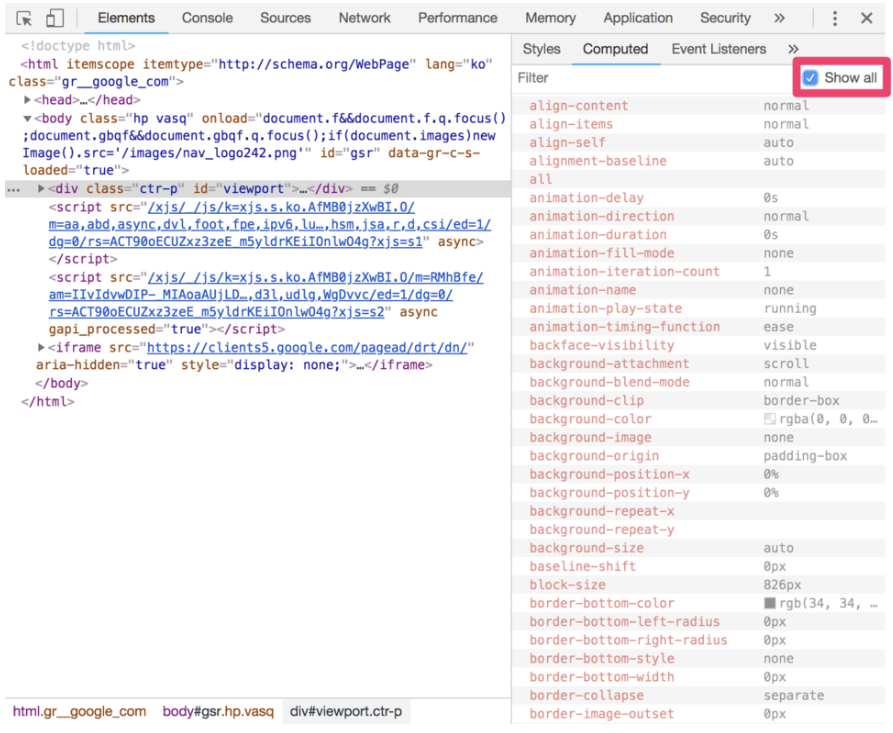Open the Network tab
Image resolution: width=893 pixels, height=733 pixels.
click(364, 18)
